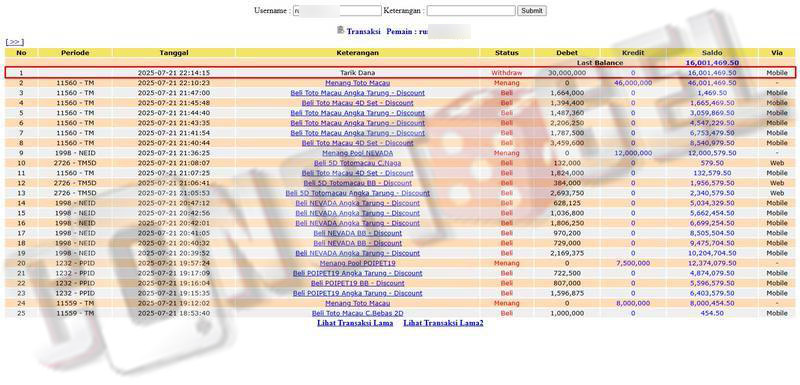Click the Keterangan column header
This screenshot has width=800, height=385.
358,53
